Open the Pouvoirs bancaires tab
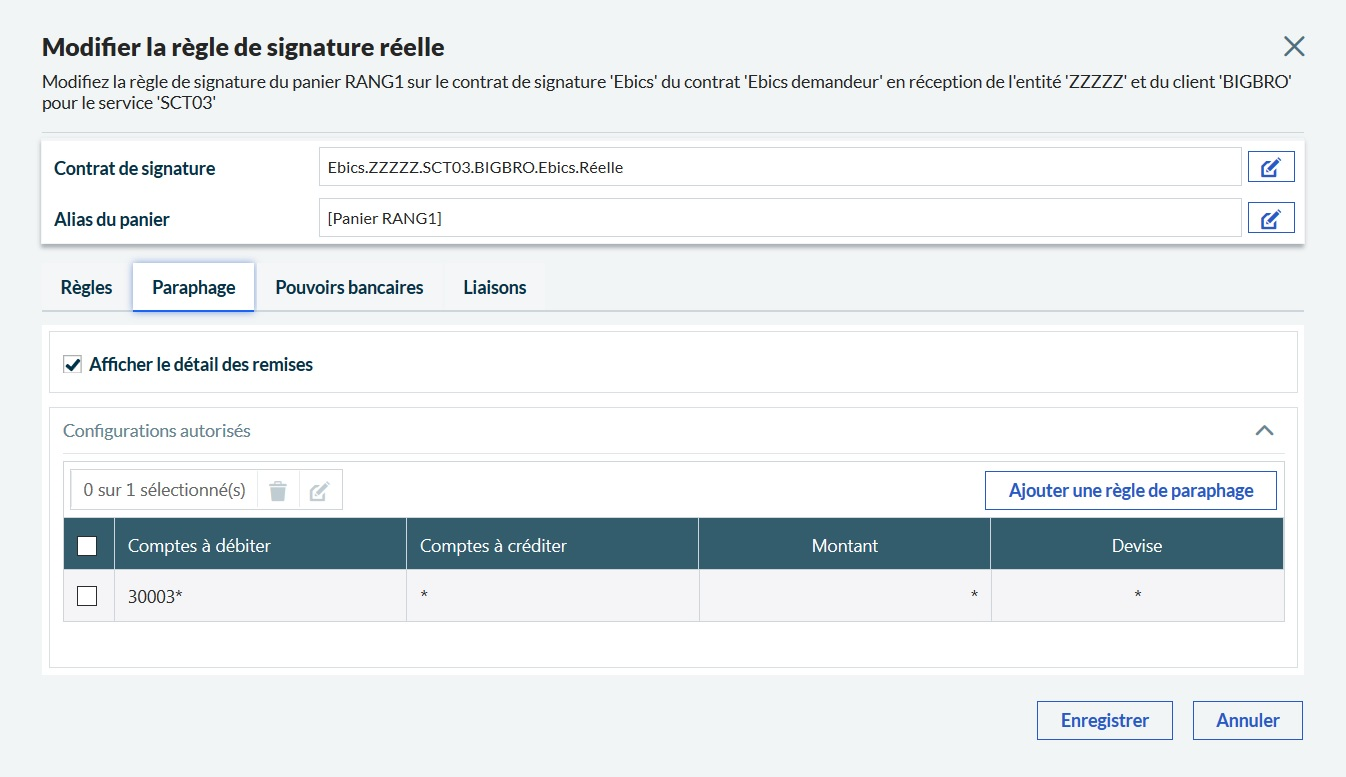This screenshot has height=777, width=1346. pyautogui.click(x=349, y=288)
